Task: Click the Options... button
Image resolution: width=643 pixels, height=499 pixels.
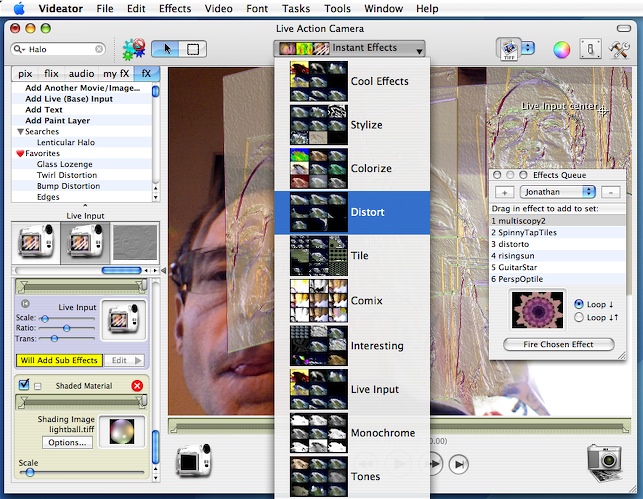Action: 67,442
